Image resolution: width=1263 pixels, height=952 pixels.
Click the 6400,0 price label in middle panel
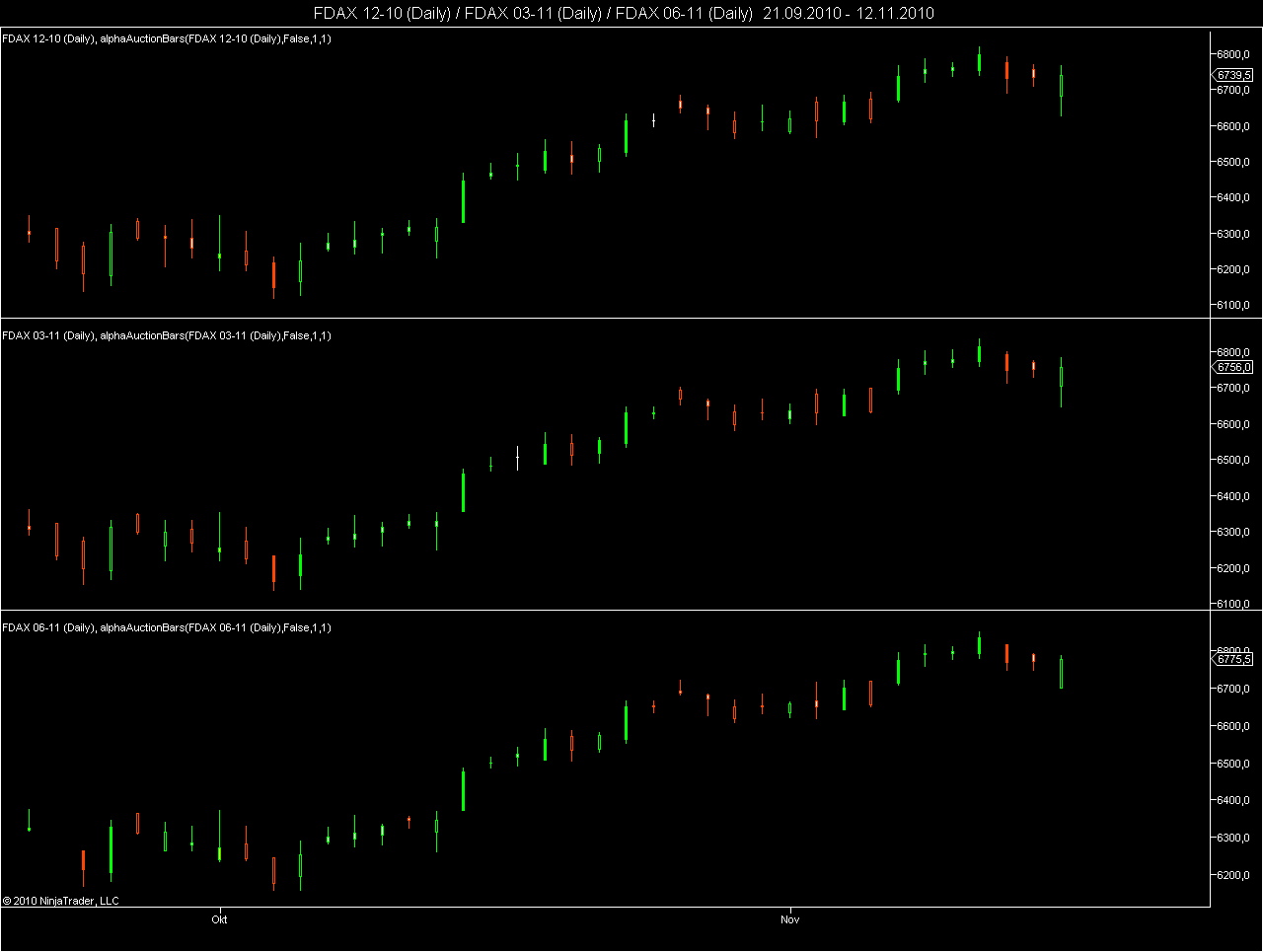1233,496
